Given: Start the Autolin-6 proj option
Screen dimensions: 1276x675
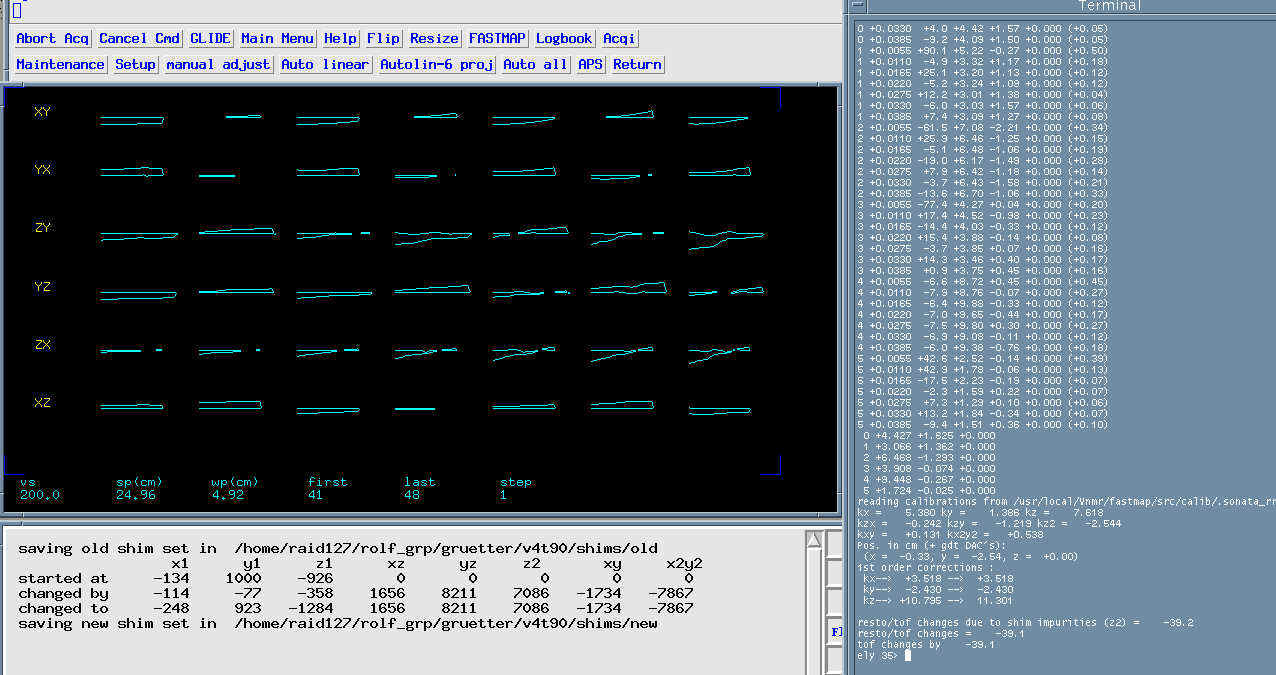Looking at the screenshot, I should [x=436, y=64].
